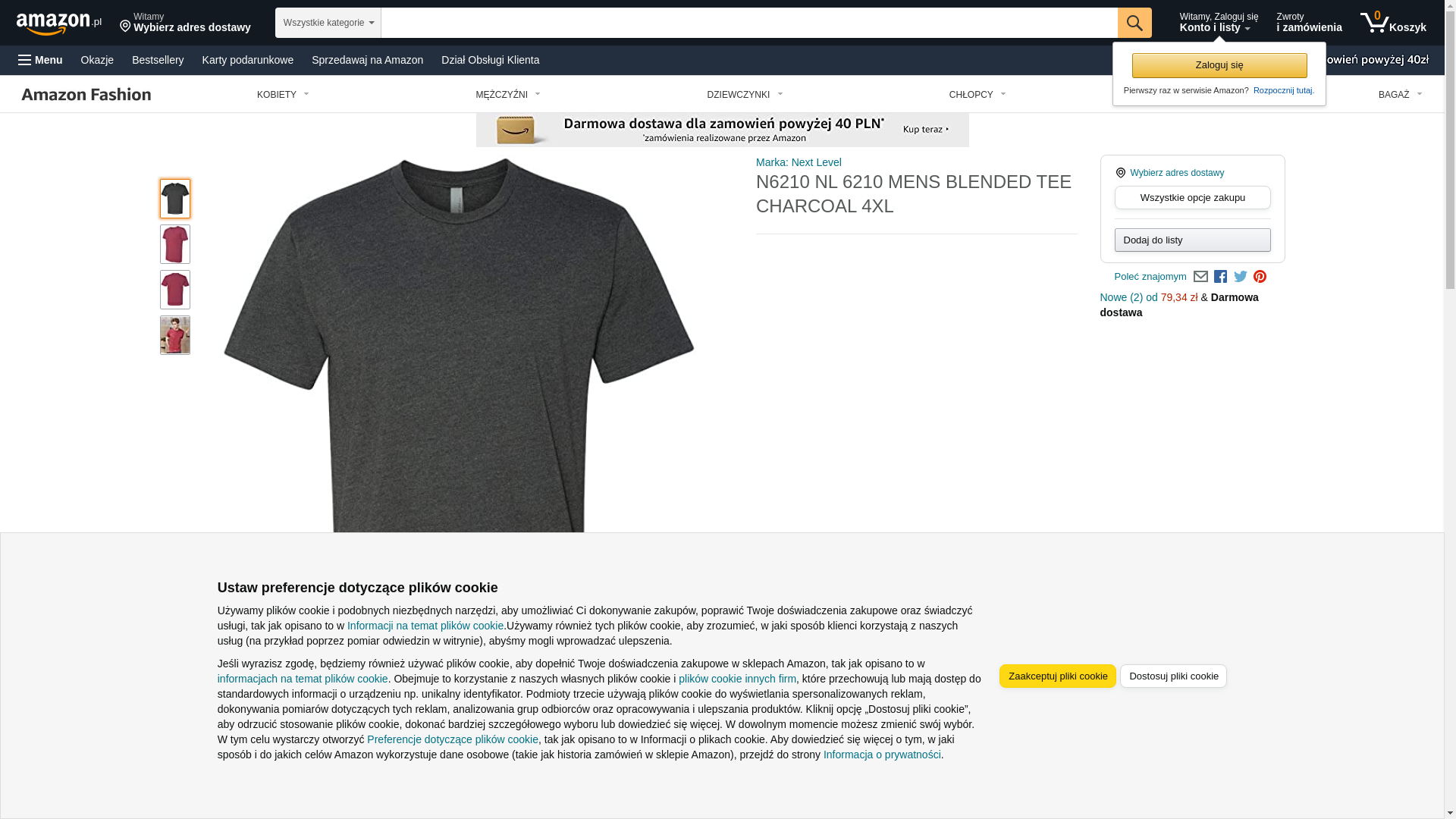Image resolution: width=1456 pixels, height=819 pixels.
Task: Expand the DZIEWCZYNKI category menu
Action: 745,95
